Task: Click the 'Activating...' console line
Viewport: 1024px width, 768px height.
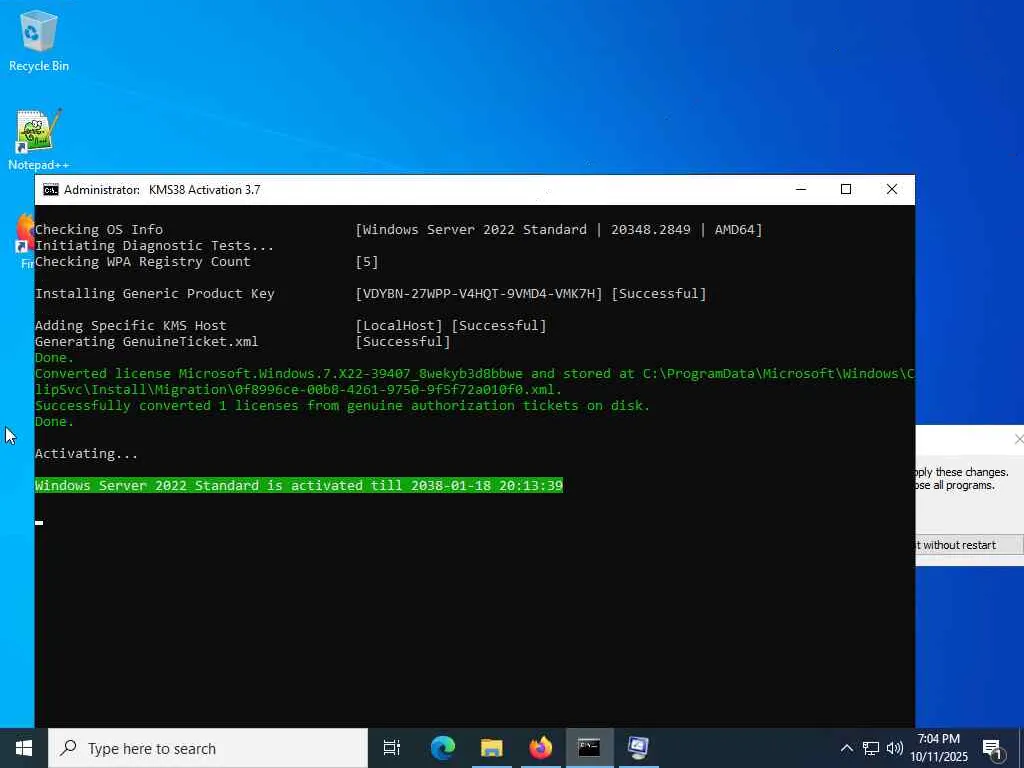Action: (86, 453)
